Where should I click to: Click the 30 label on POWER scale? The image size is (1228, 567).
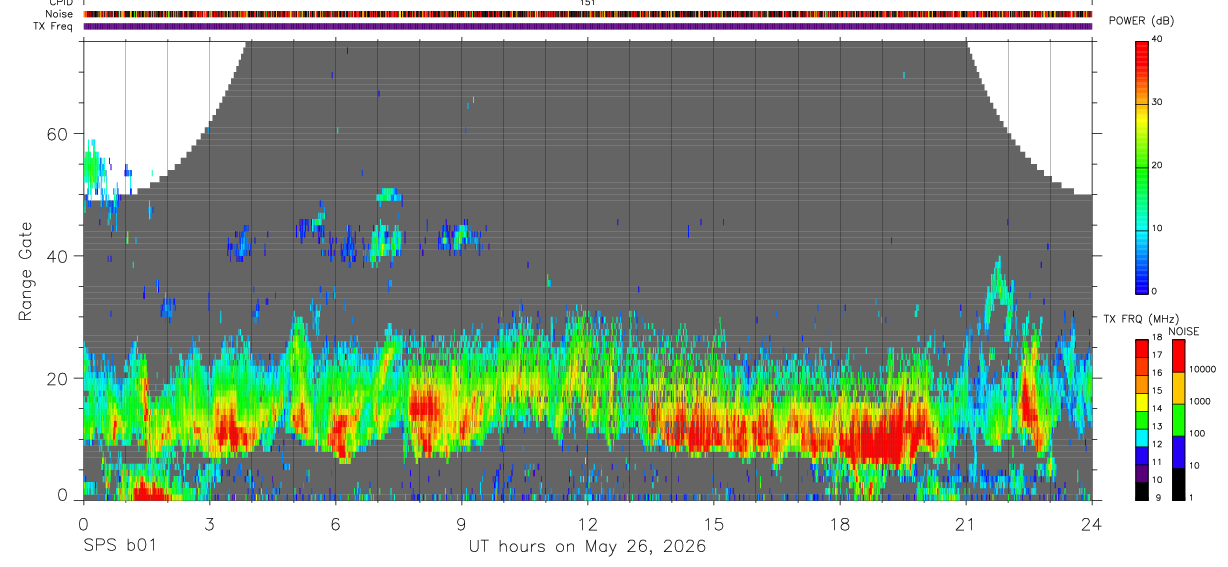[1157, 102]
